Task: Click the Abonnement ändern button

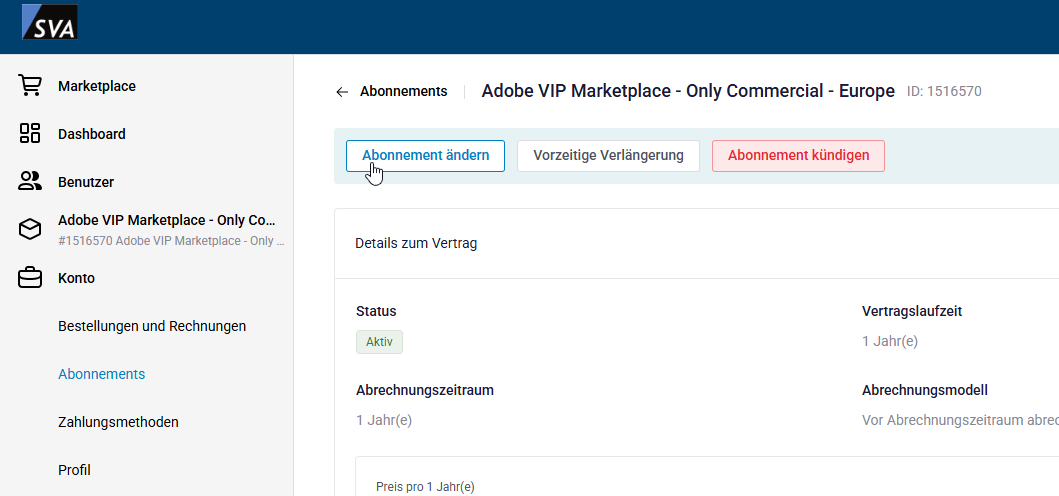Action: point(425,156)
